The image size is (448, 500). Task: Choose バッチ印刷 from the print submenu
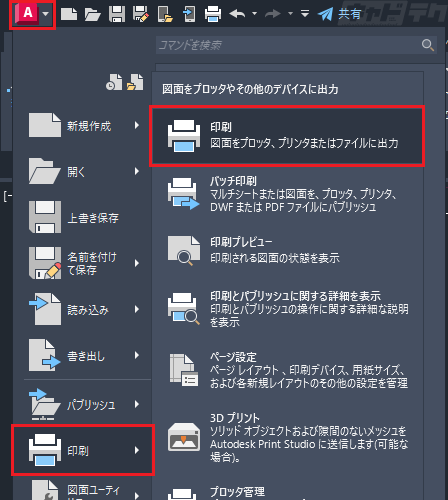[x=287, y=194]
